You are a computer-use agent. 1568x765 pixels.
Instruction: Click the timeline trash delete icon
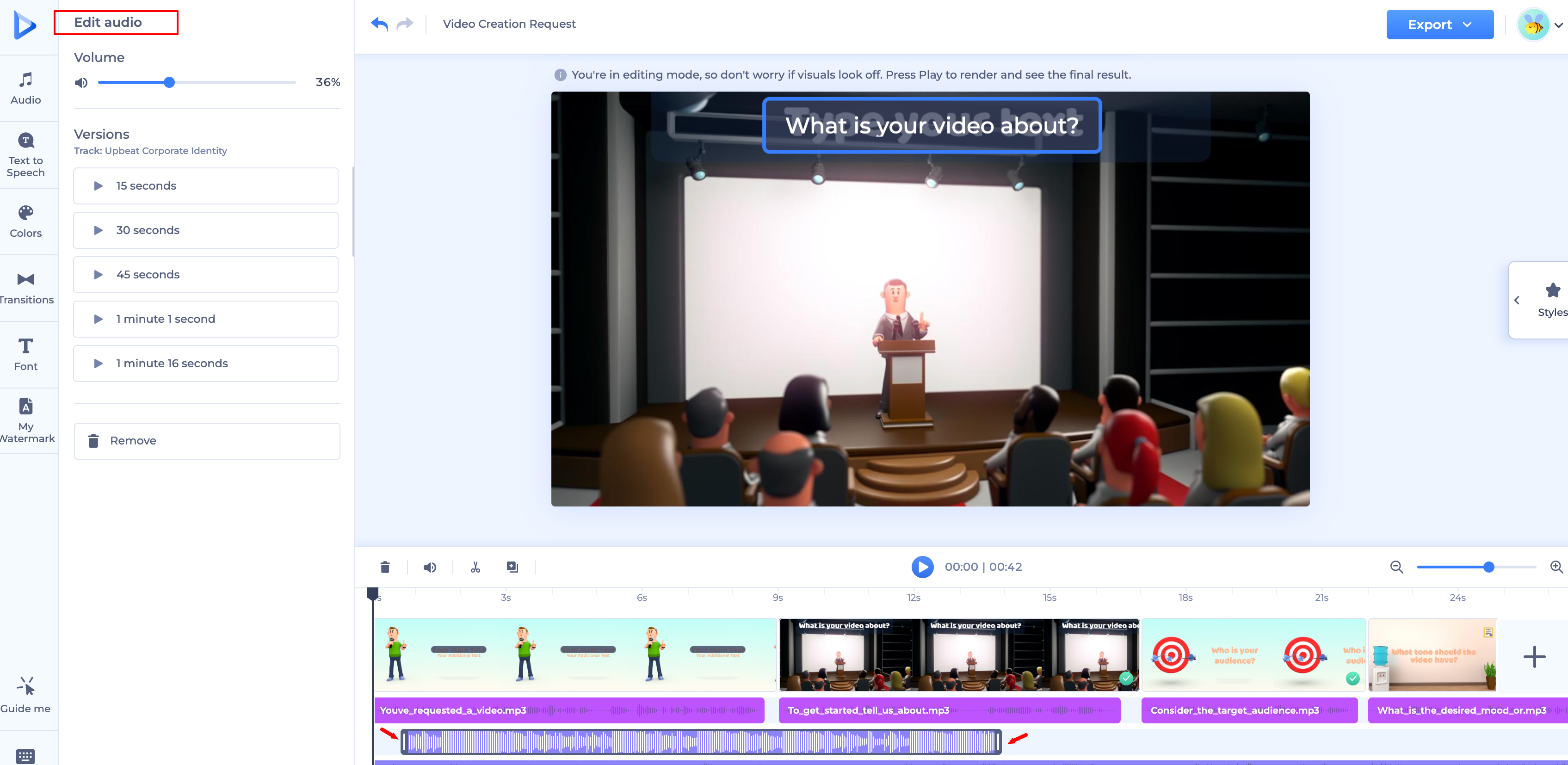pos(385,567)
